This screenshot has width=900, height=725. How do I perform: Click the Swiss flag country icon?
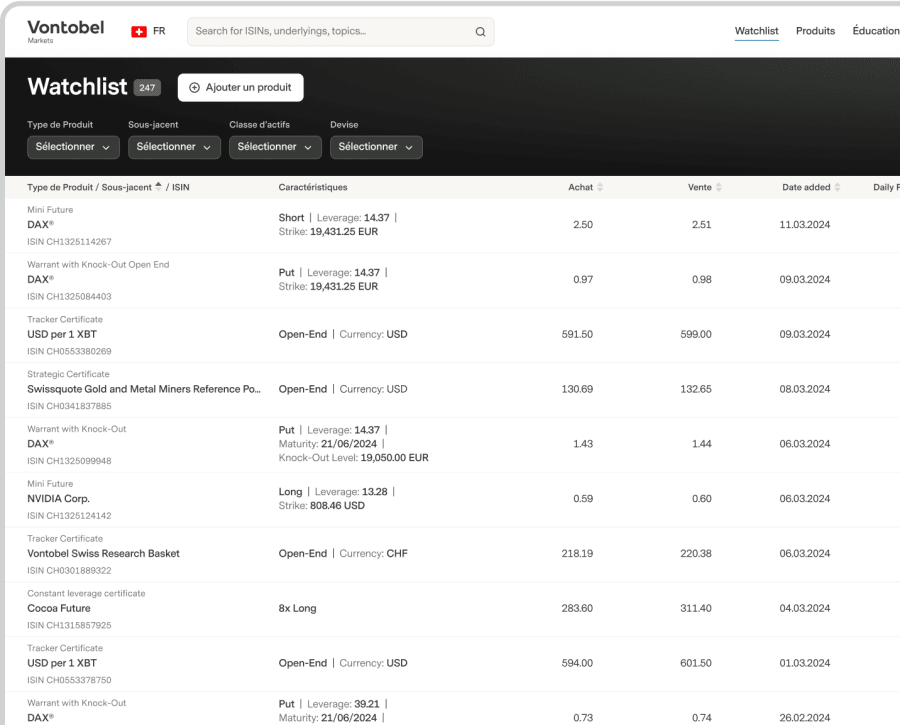pos(139,32)
